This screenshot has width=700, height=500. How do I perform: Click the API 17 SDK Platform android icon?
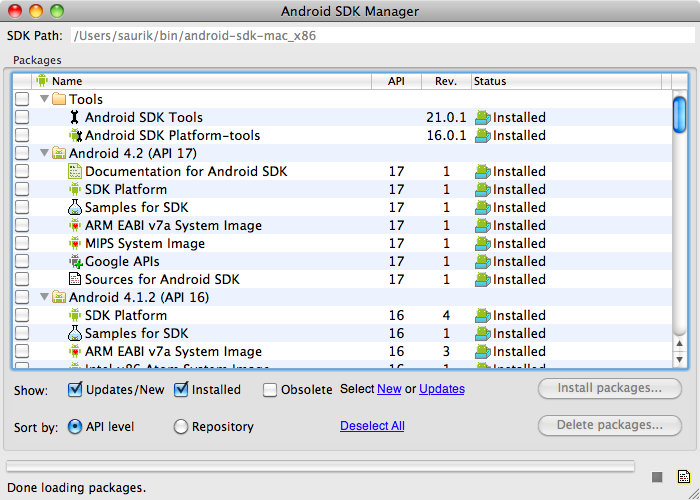(75, 189)
